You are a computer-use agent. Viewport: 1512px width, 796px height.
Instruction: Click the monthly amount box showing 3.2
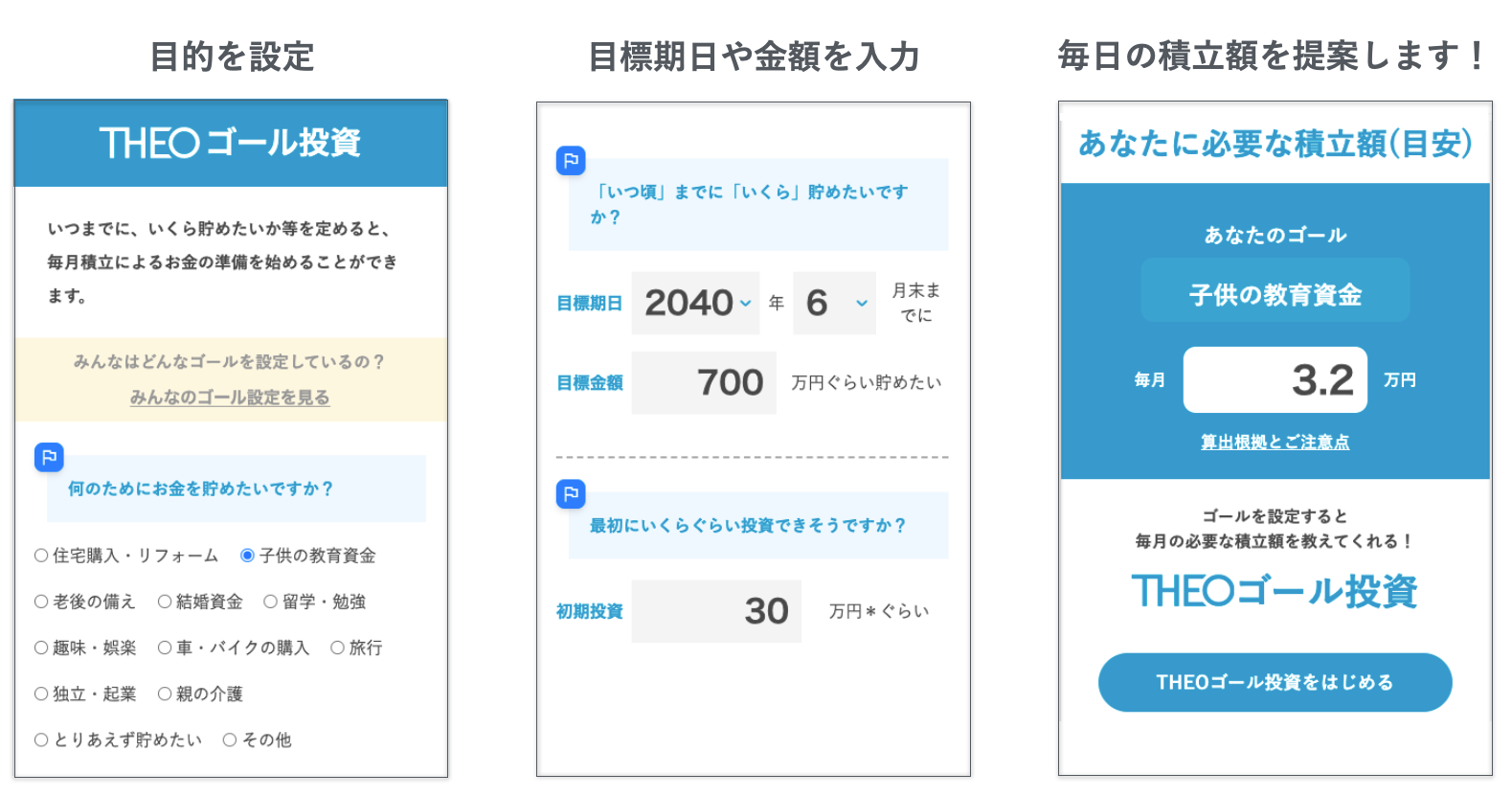click(1275, 380)
